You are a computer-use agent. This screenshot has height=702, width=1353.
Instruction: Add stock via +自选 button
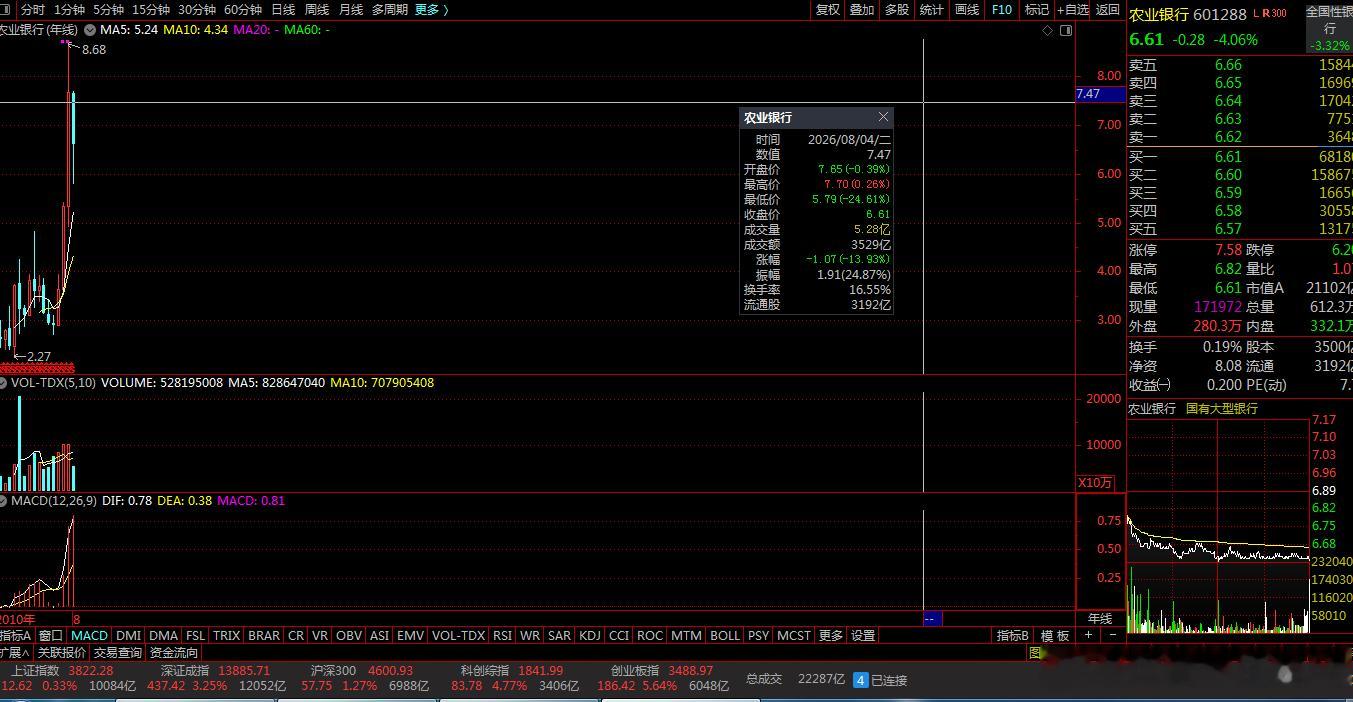[1073, 9]
